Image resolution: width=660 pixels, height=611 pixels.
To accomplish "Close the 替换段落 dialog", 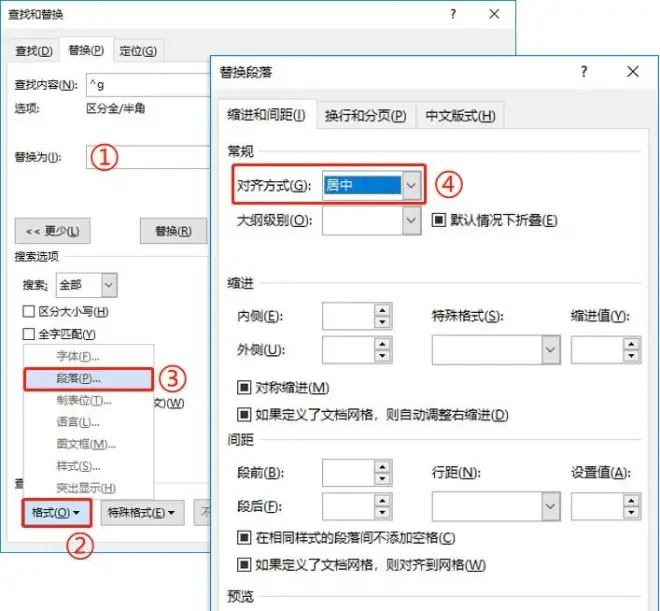I will coord(633,72).
